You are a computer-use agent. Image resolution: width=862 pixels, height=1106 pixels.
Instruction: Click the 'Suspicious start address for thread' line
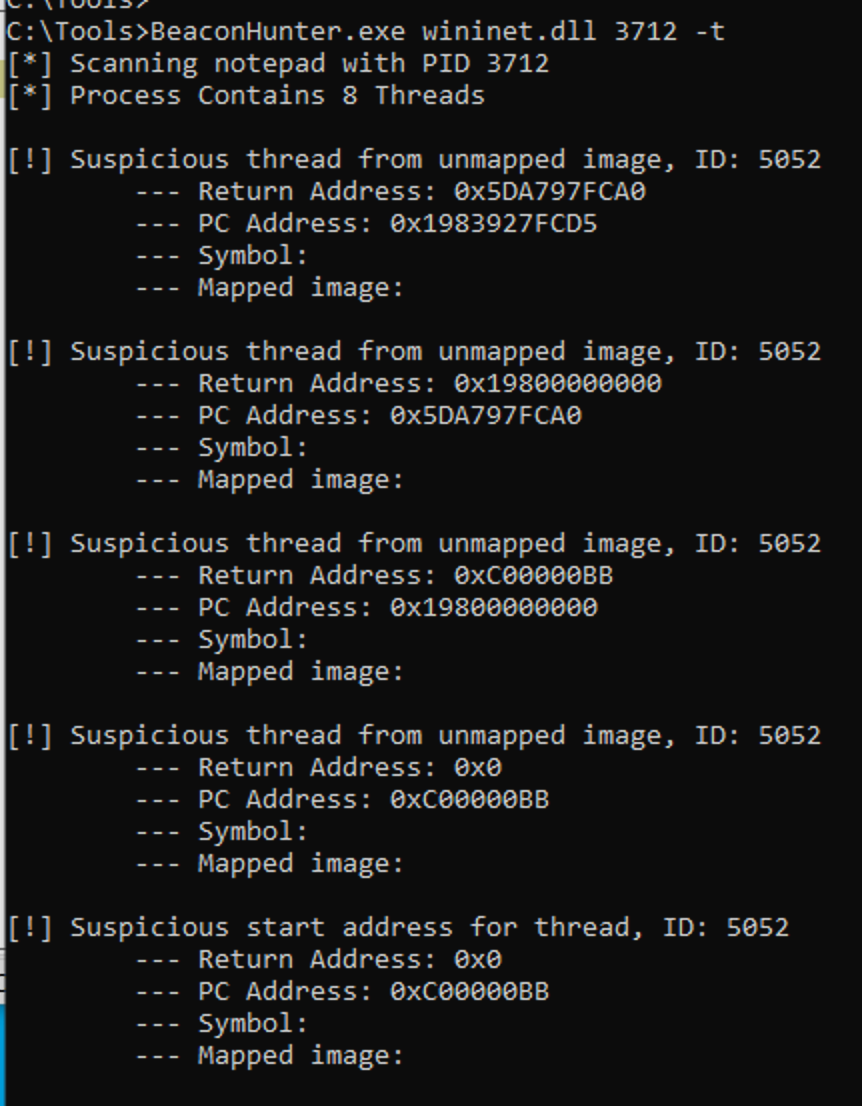tap(399, 928)
